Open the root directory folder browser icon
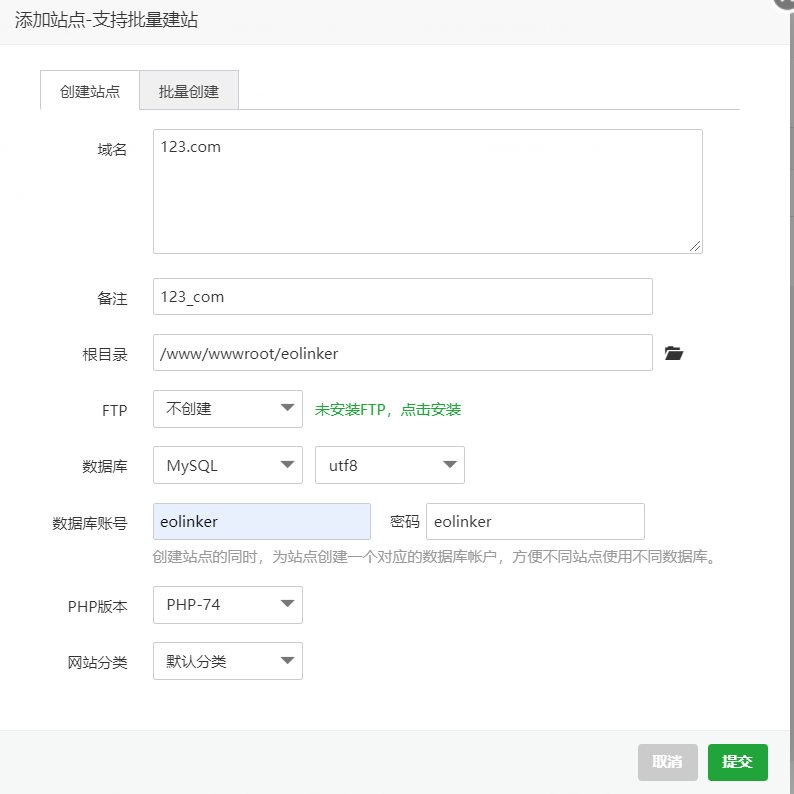The width and height of the screenshot is (794, 794). coord(673,353)
